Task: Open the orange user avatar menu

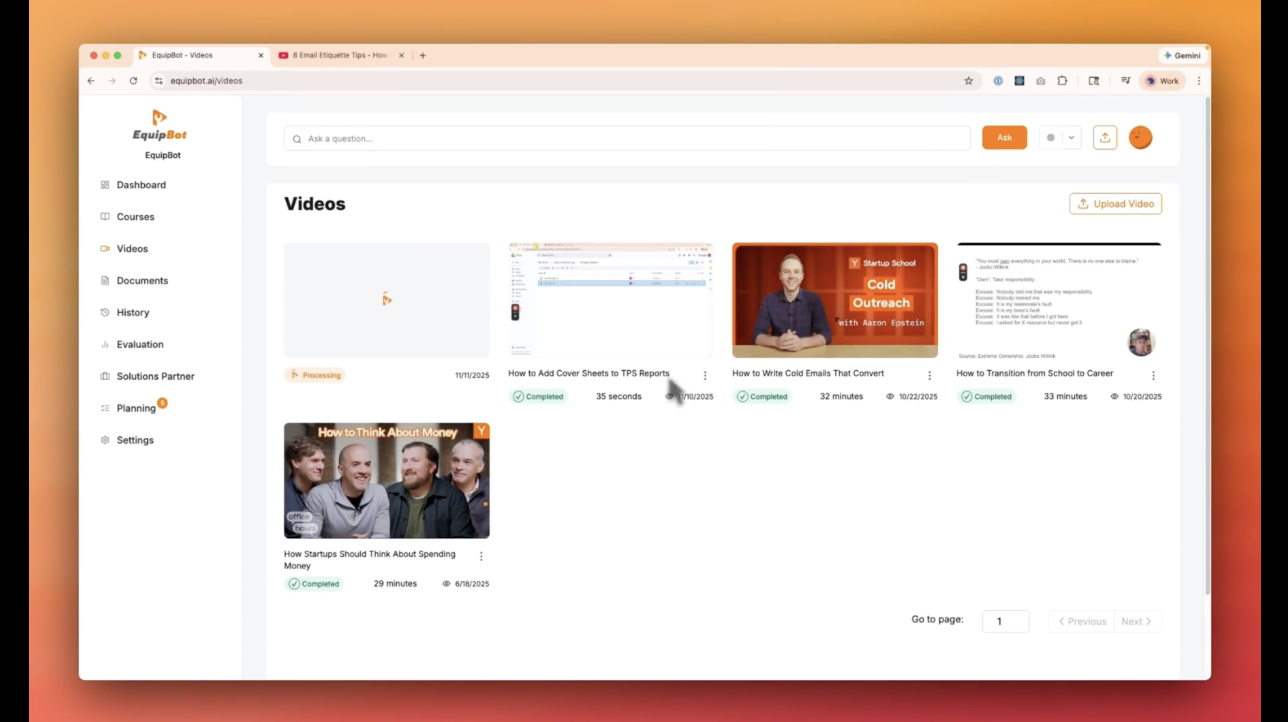Action: 1140,138
